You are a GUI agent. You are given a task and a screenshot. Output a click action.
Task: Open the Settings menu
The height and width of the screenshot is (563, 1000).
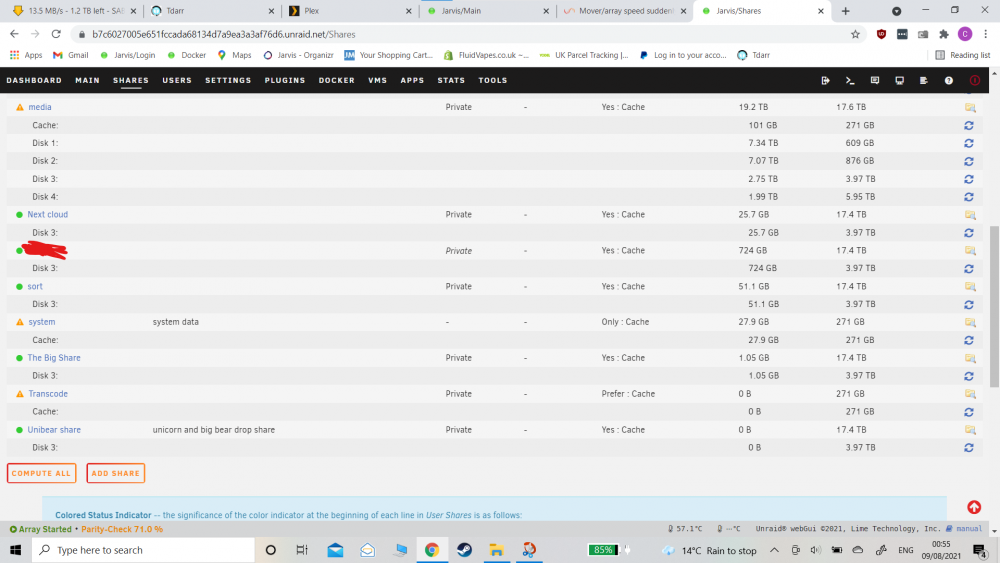coord(228,80)
